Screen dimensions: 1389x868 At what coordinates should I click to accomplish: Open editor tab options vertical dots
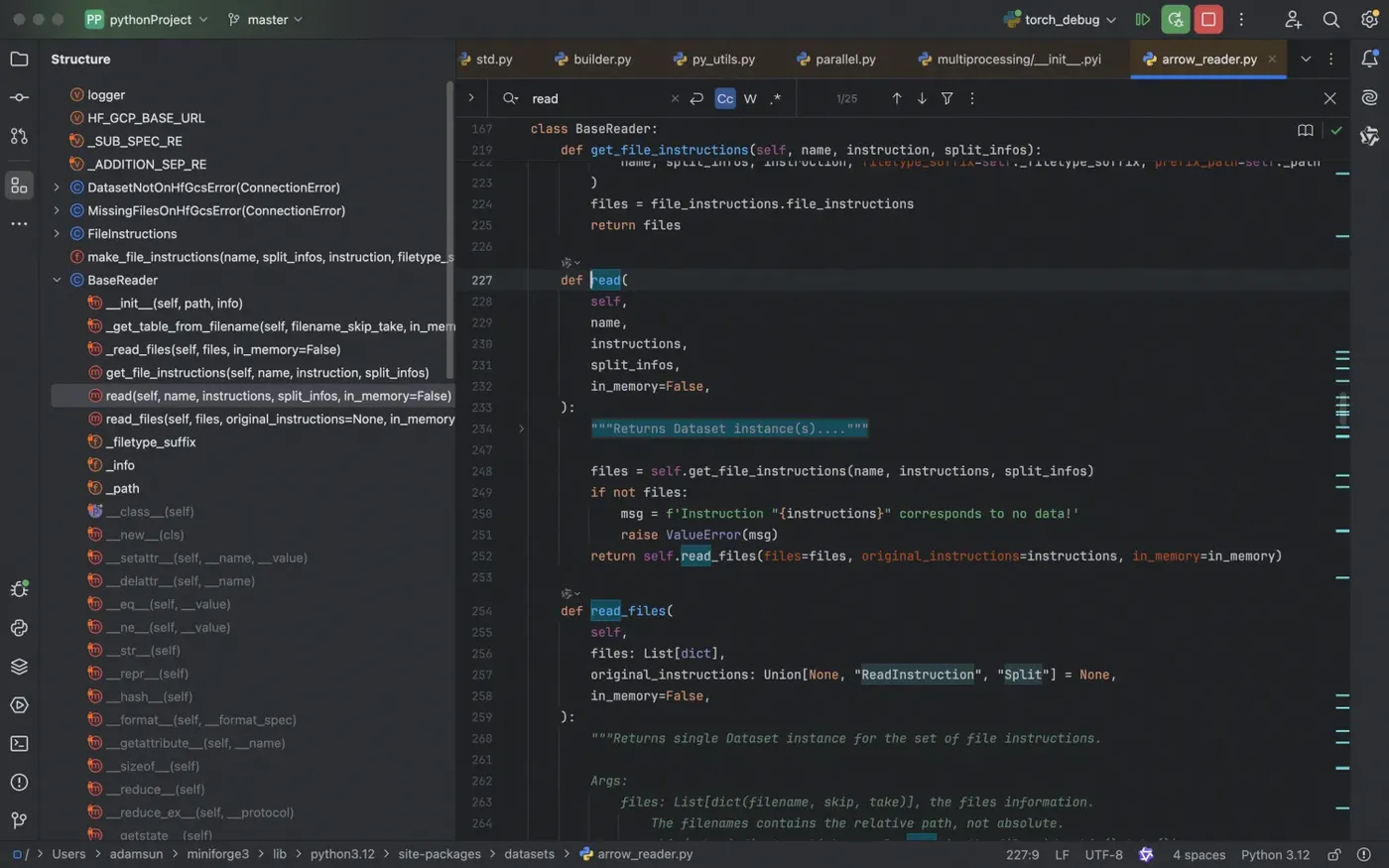[1331, 60]
